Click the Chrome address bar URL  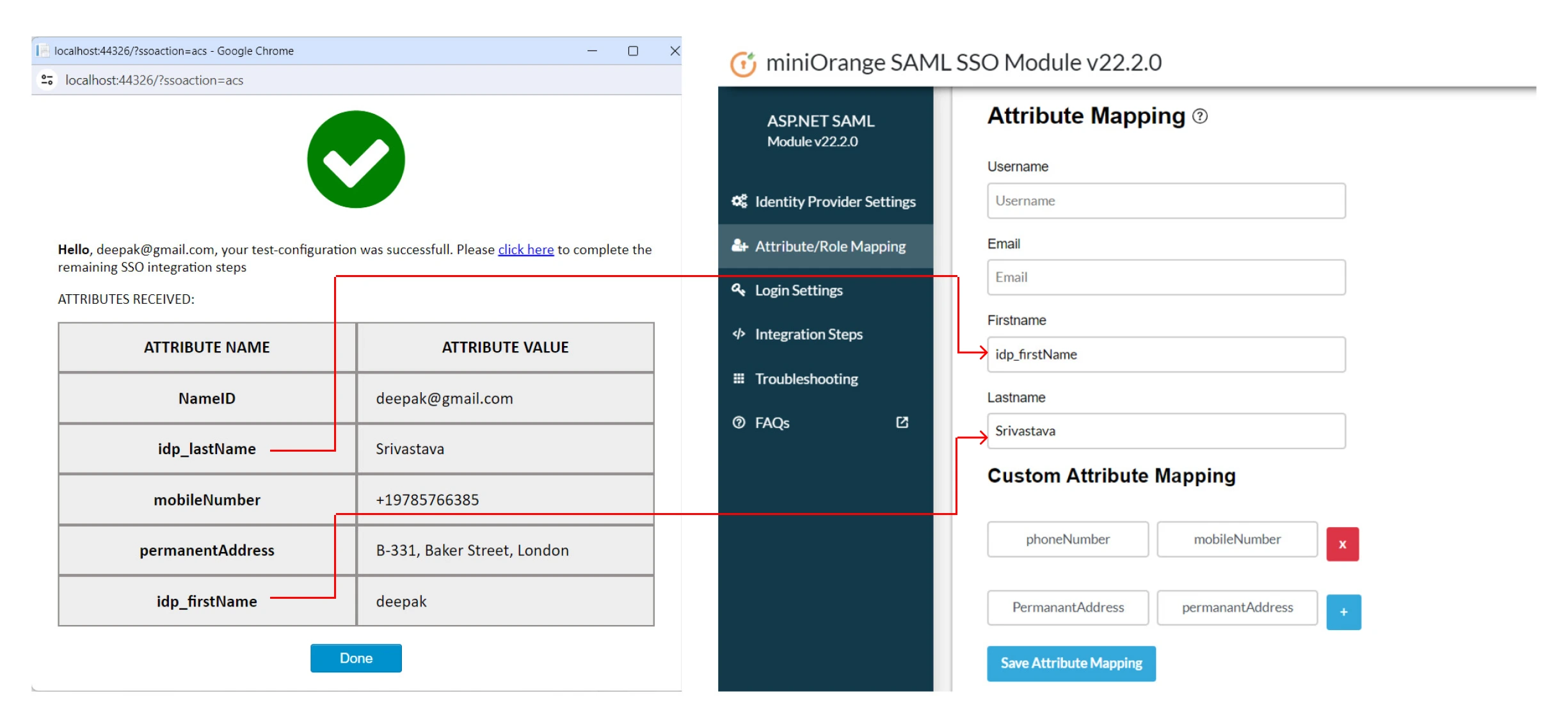[x=154, y=80]
